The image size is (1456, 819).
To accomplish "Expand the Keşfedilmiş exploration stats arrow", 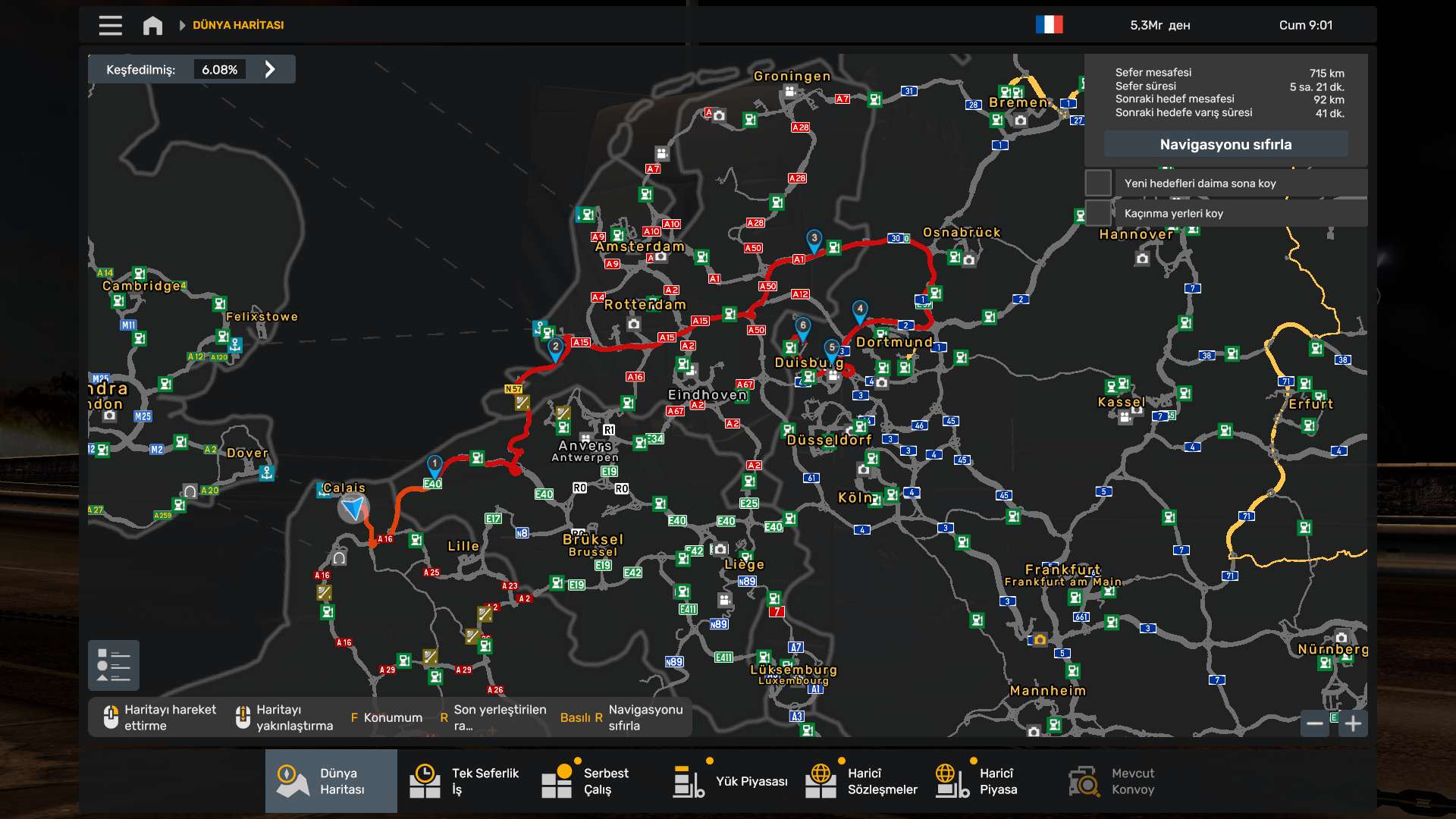I will (x=270, y=69).
